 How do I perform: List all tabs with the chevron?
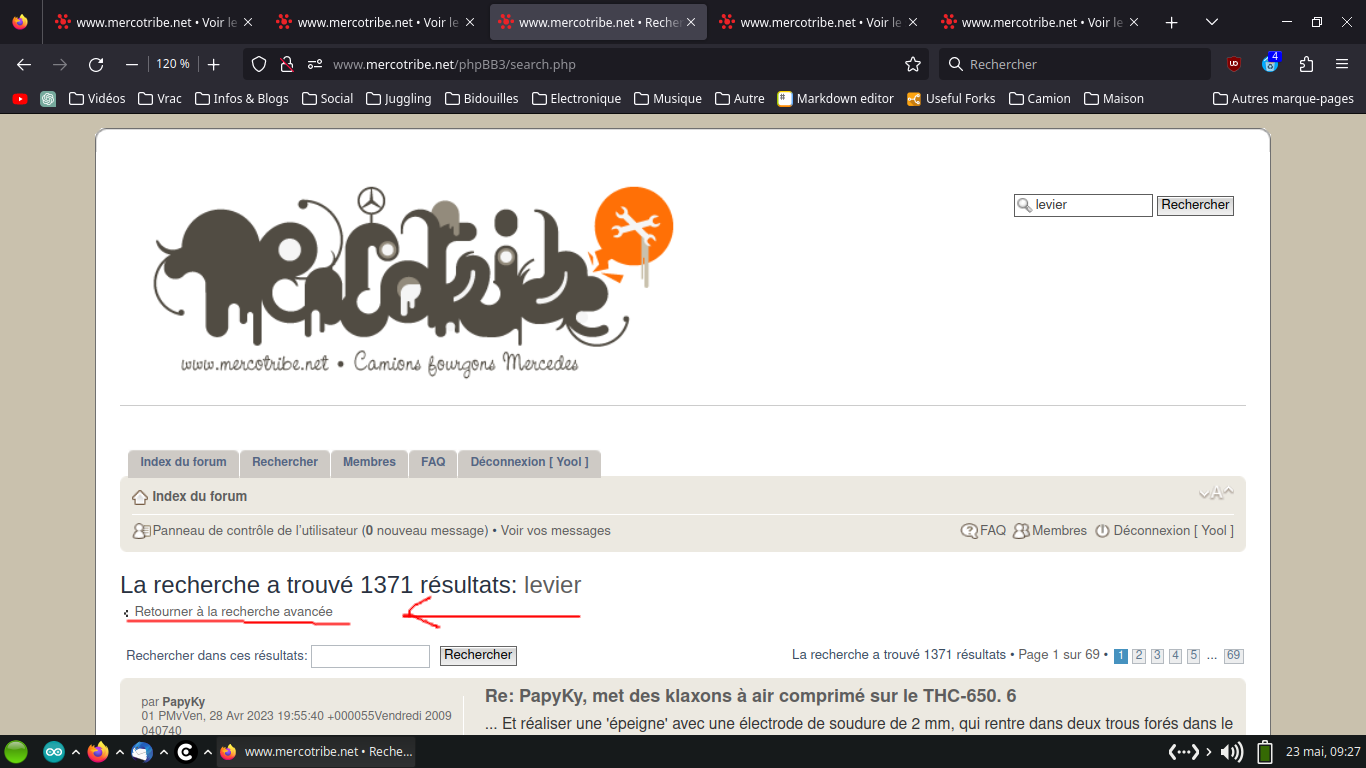(x=1212, y=22)
